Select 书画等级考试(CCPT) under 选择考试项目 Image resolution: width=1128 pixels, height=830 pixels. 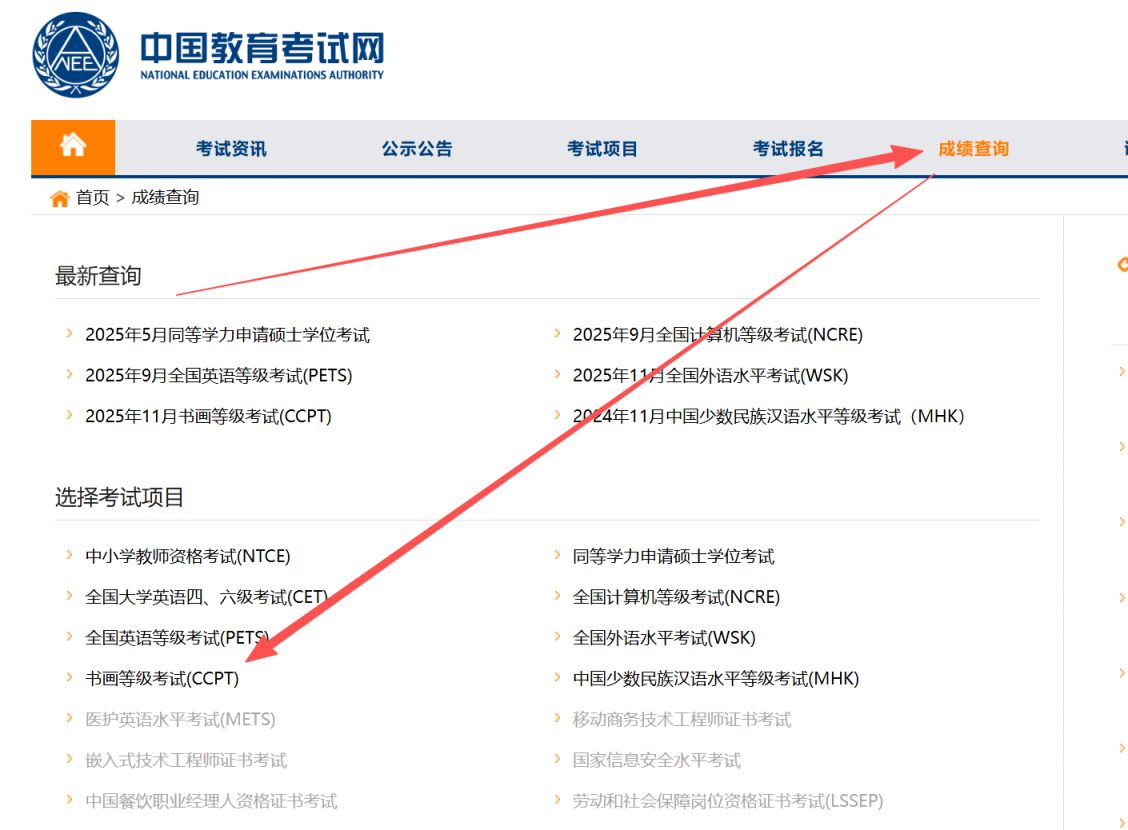tap(162, 678)
